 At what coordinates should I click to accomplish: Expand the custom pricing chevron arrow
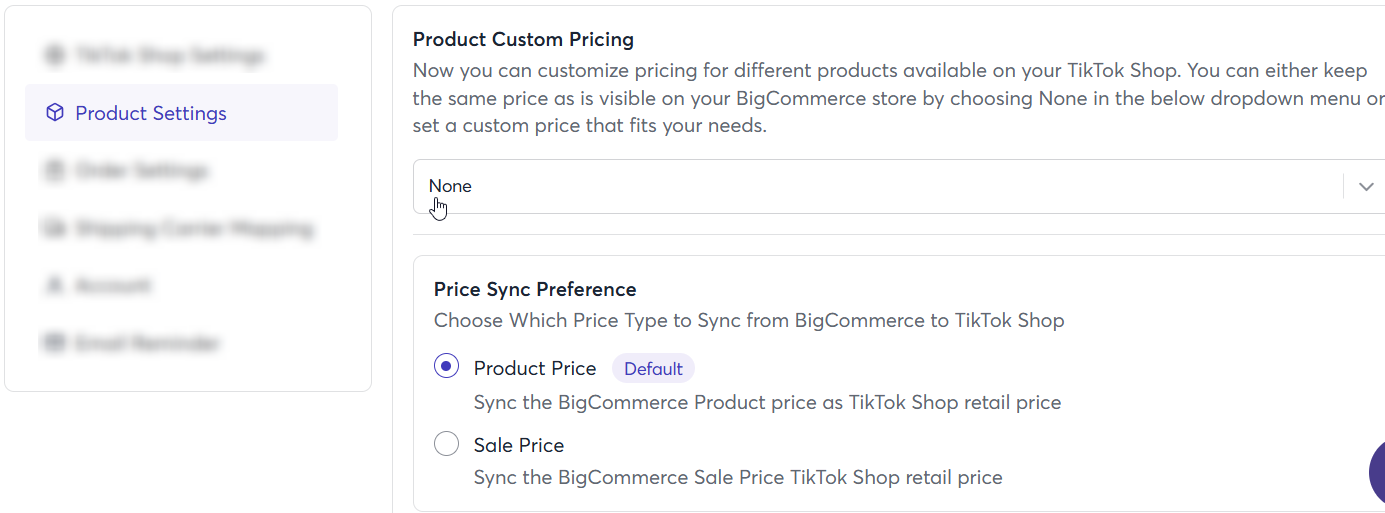coord(1366,187)
